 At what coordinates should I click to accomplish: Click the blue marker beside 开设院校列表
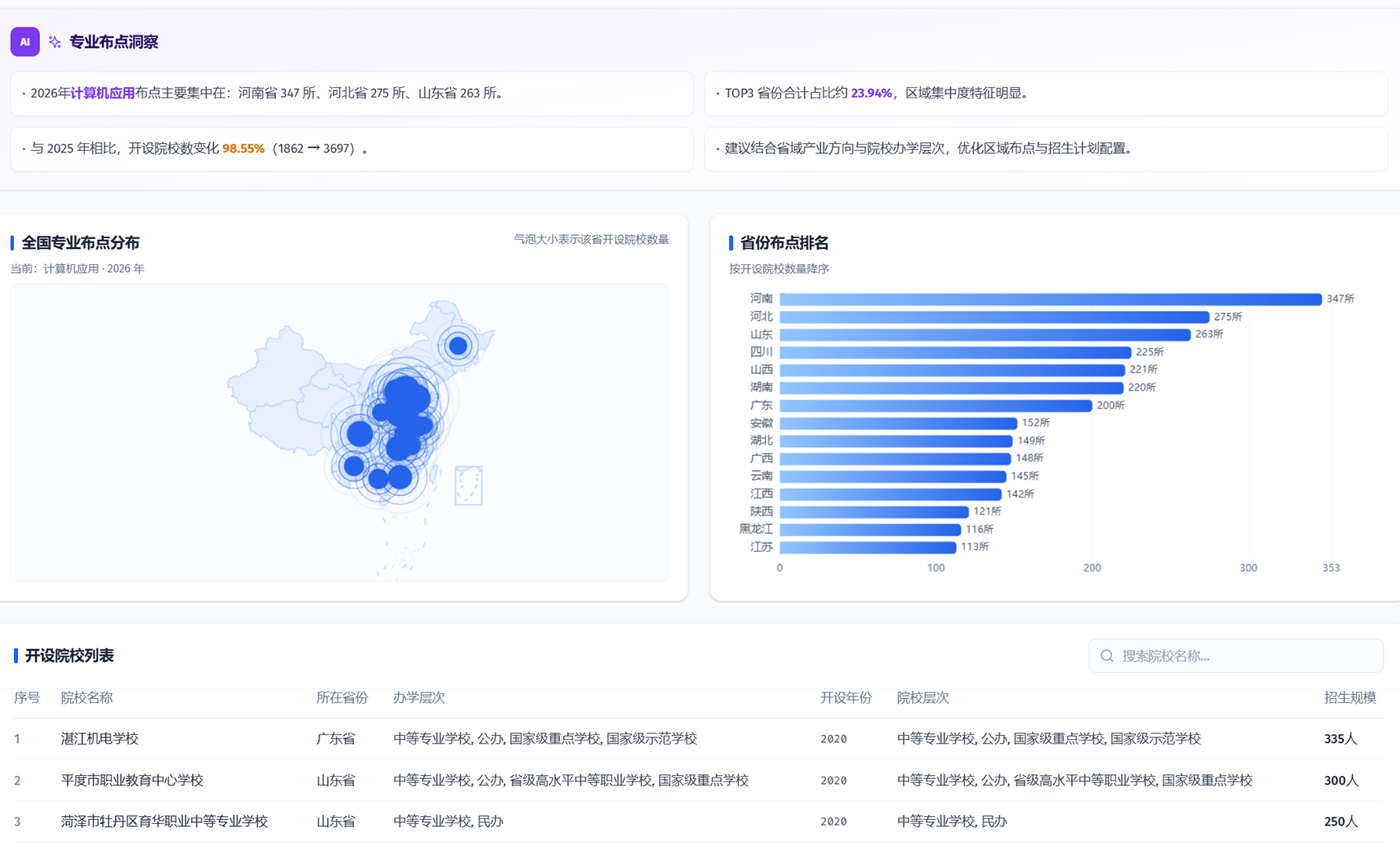coord(14,656)
